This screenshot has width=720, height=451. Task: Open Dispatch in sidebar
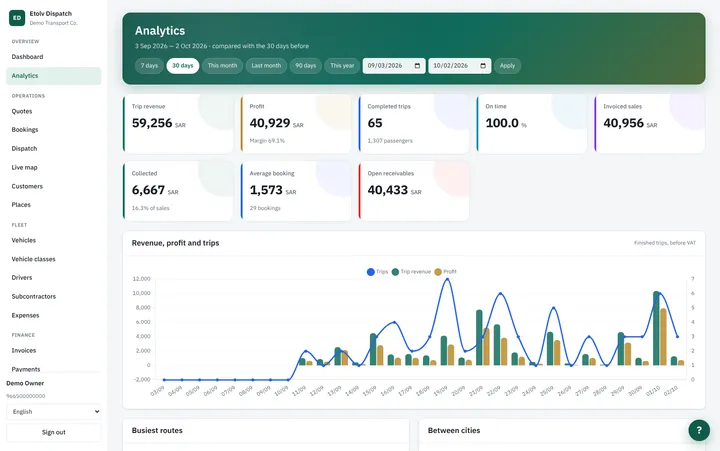pos(54,148)
